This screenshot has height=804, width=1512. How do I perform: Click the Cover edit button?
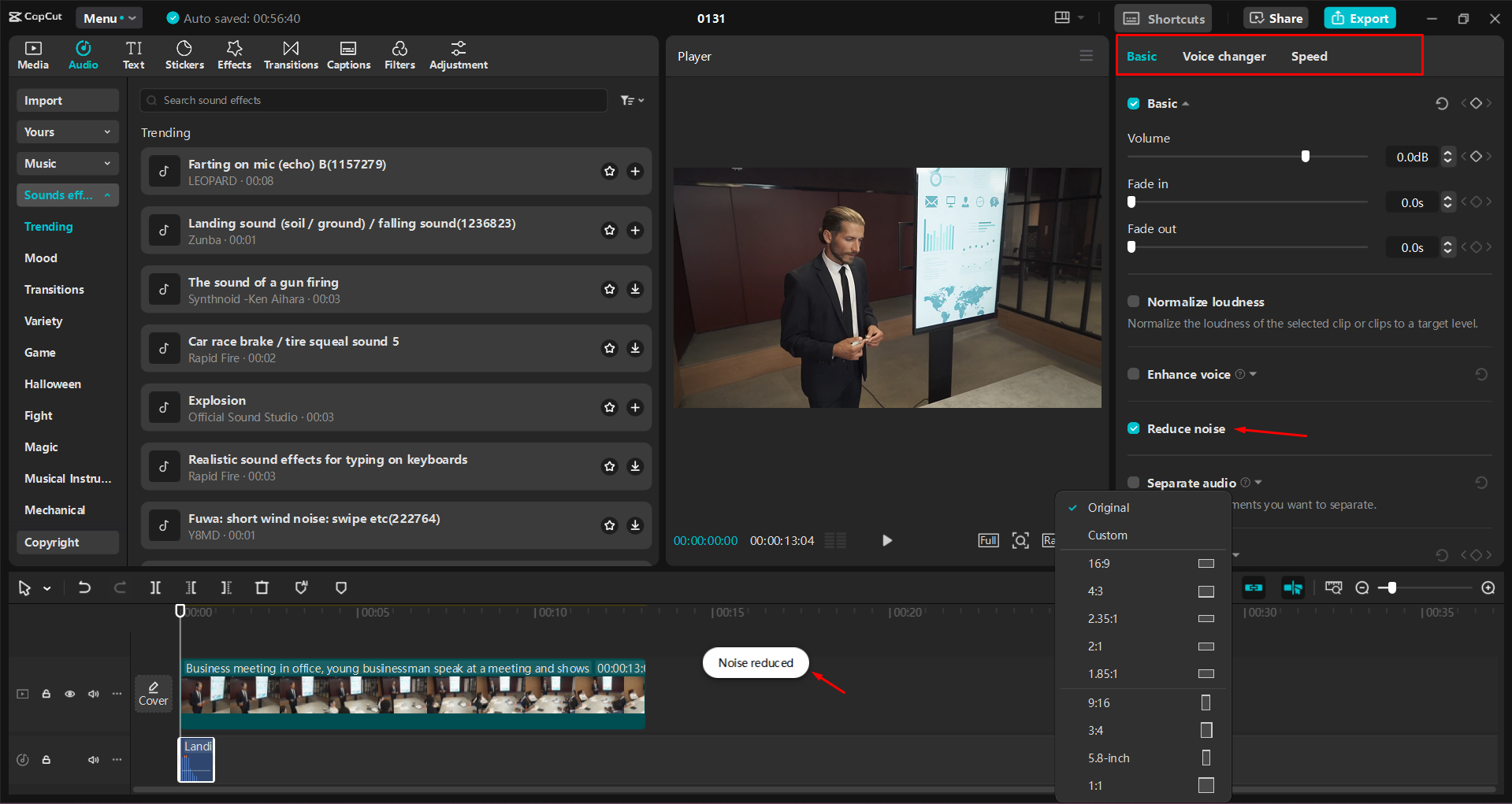154,694
